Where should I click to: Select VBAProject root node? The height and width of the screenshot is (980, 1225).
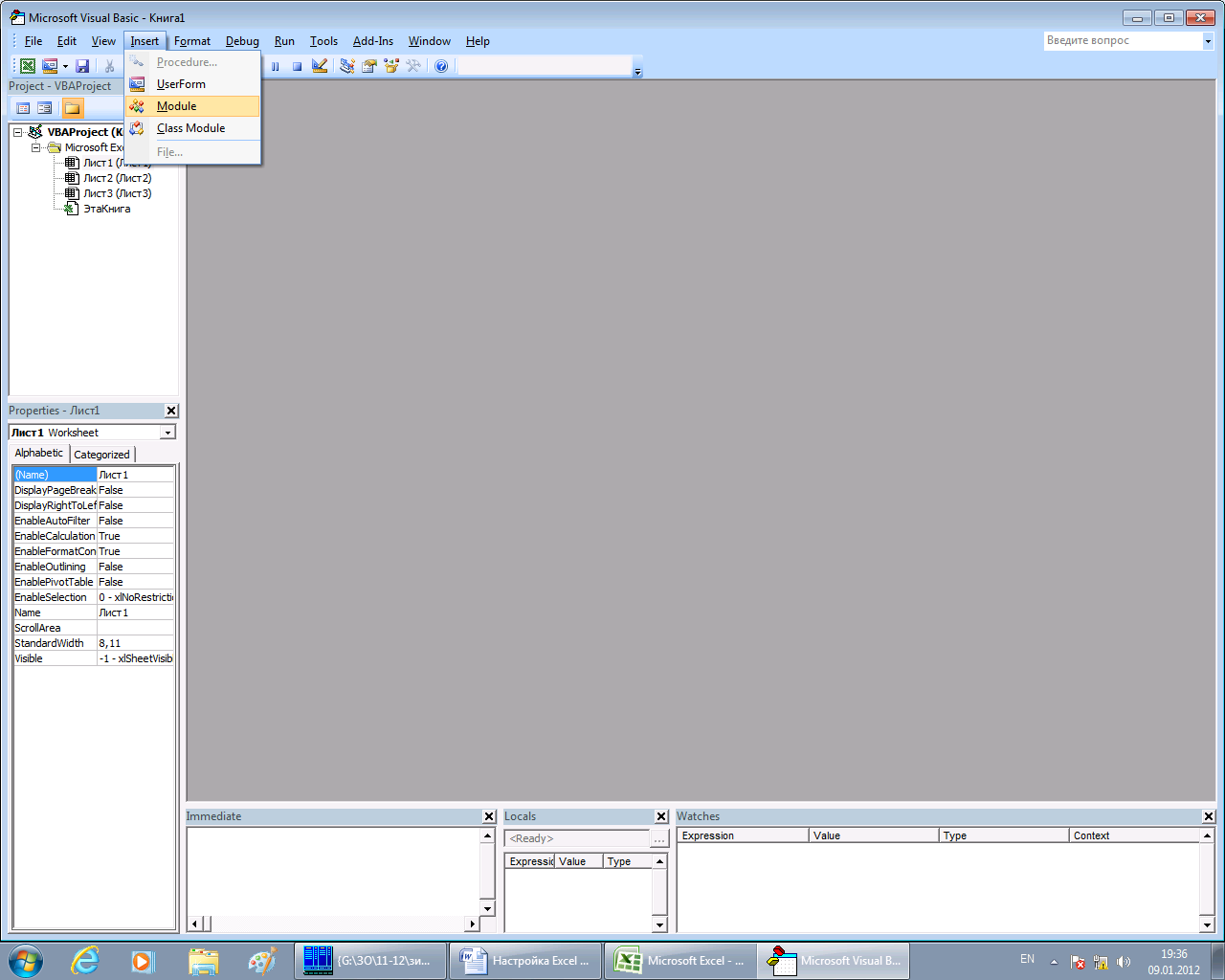pyautogui.click(x=84, y=132)
